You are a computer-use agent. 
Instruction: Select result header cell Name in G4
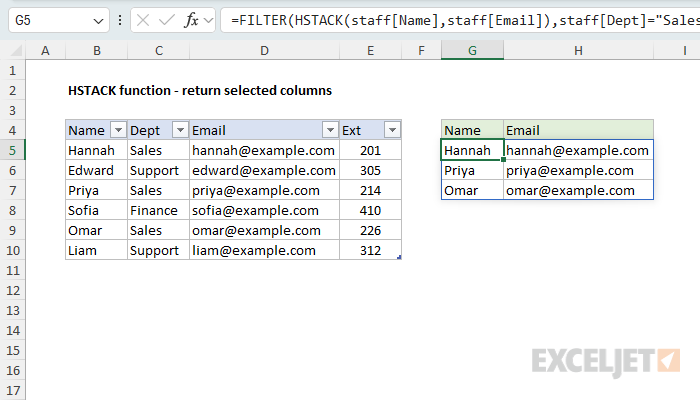(x=472, y=130)
